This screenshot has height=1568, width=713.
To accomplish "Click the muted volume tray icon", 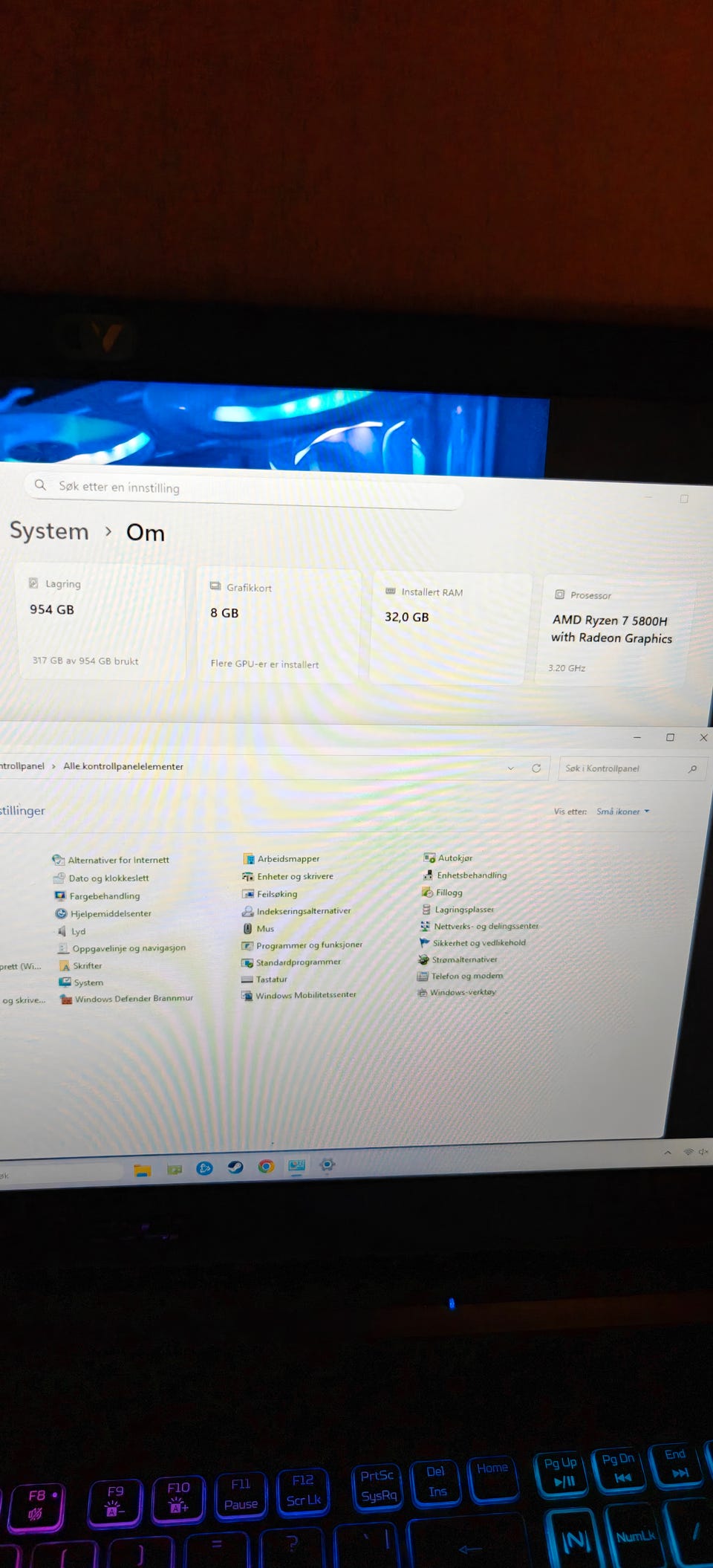I will click(x=703, y=1152).
